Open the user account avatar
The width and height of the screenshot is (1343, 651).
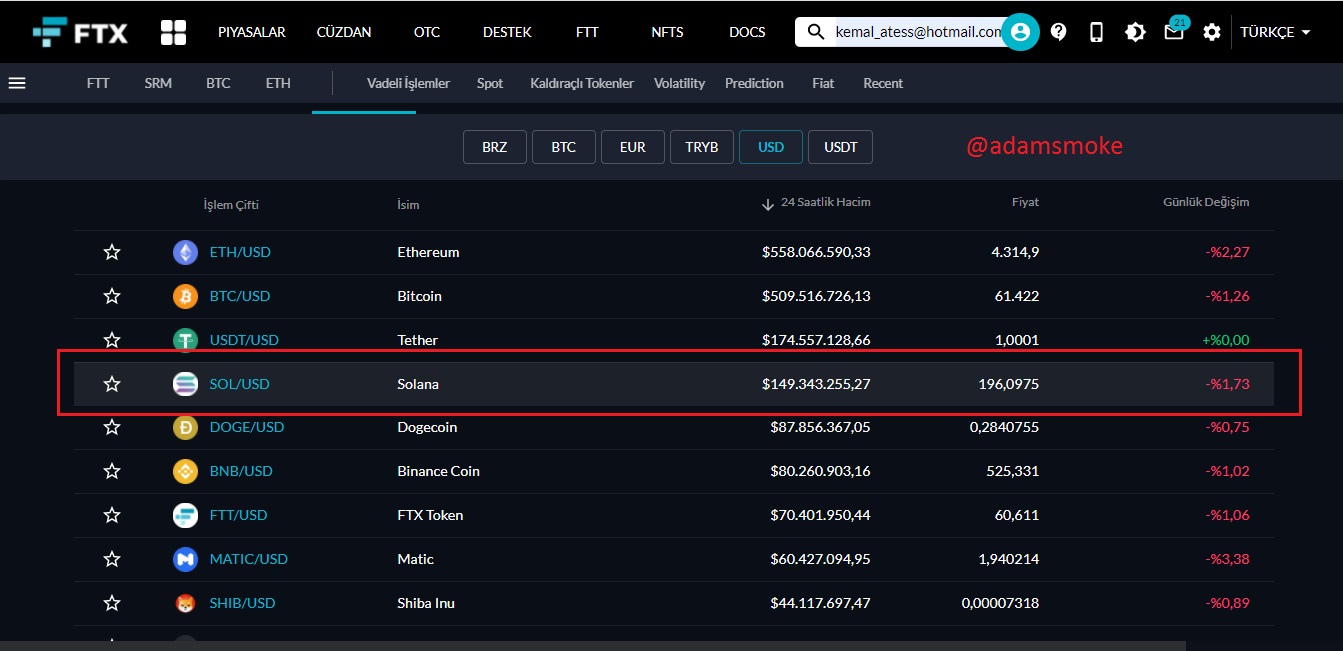[x=1020, y=32]
